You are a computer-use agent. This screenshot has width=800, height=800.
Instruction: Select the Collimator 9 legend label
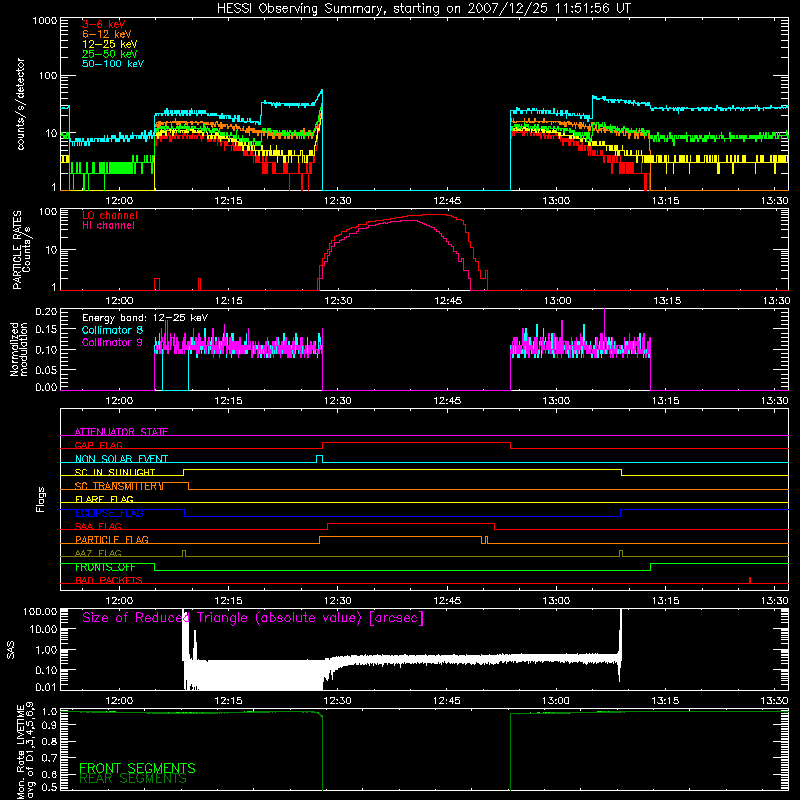click(x=112, y=342)
